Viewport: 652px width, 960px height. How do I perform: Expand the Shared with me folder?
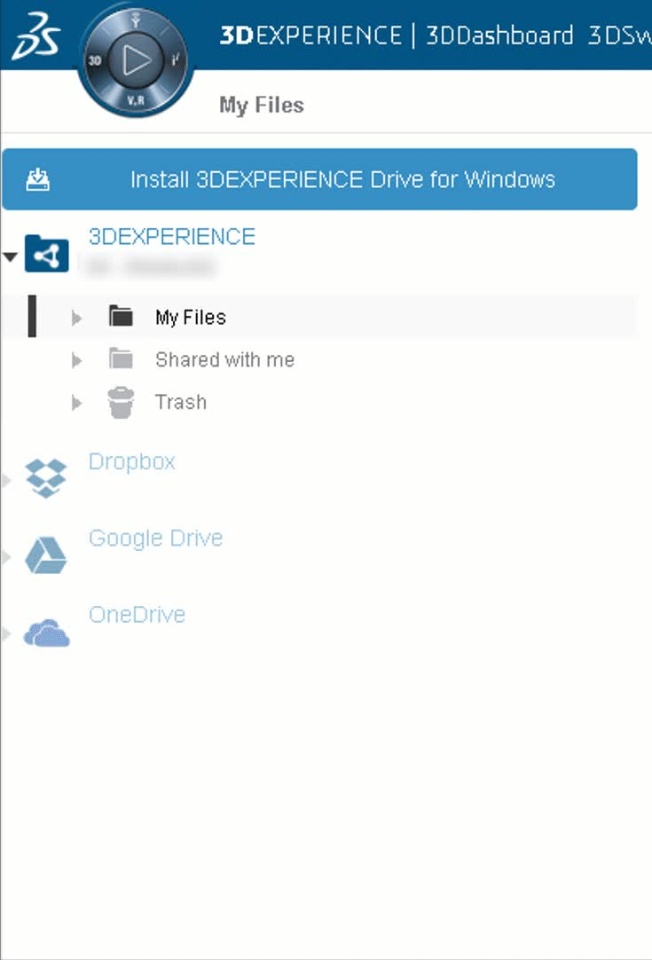77,360
